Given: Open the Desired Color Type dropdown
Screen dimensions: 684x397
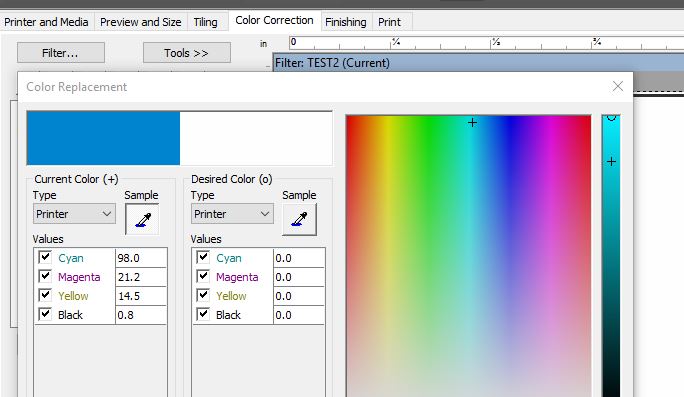Looking at the screenshot, I should click(232, 214).
